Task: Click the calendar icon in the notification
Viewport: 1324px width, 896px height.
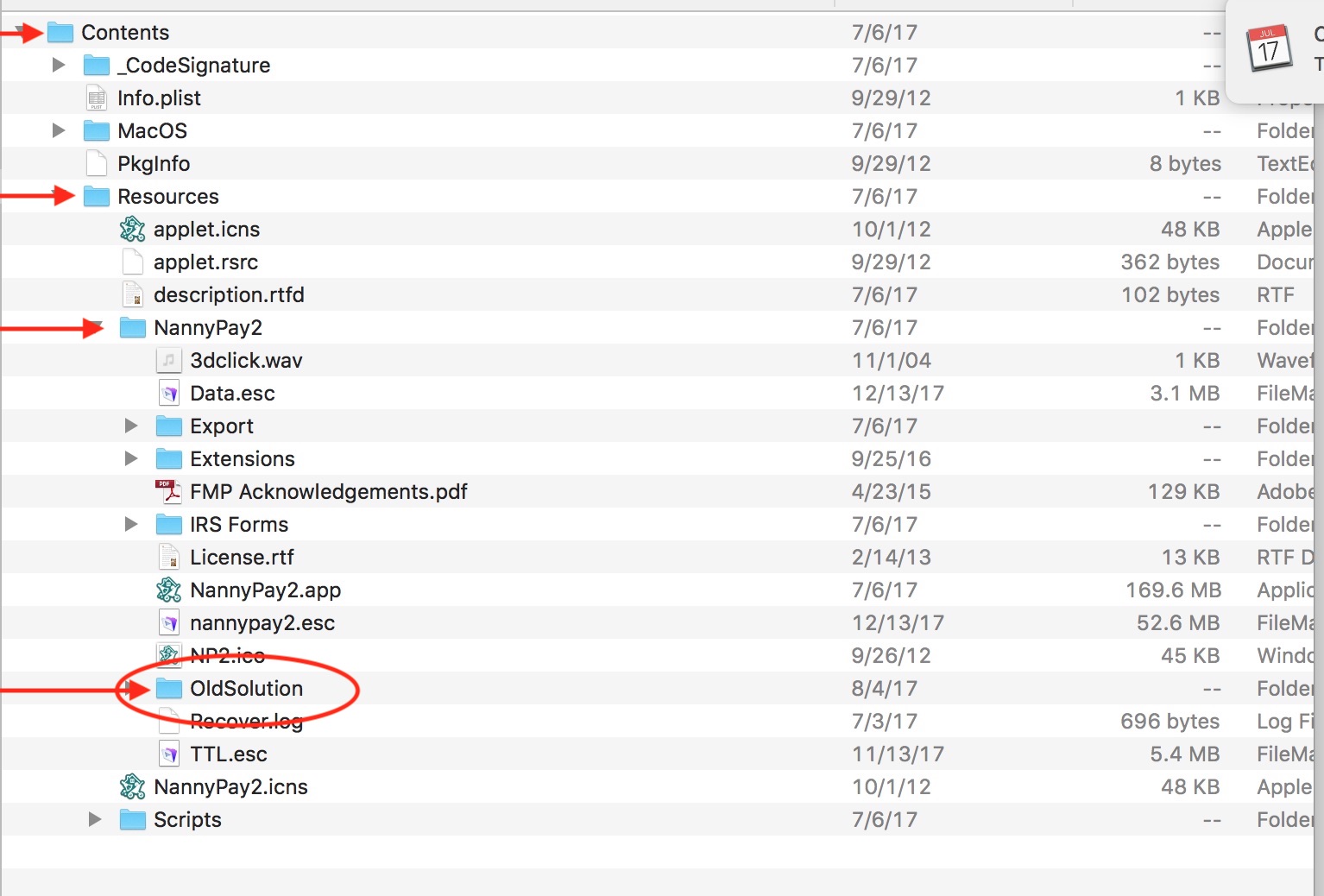Action: [1269, 48]
